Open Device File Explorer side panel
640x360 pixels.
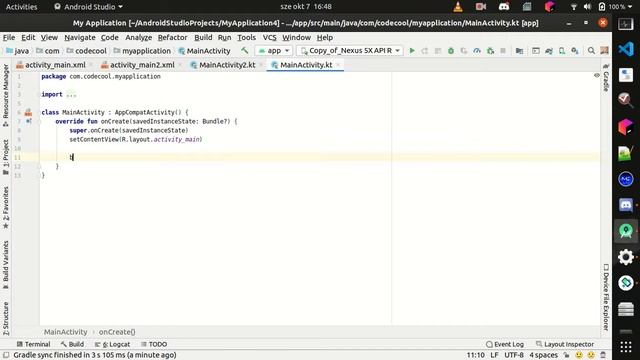[606, 298]
